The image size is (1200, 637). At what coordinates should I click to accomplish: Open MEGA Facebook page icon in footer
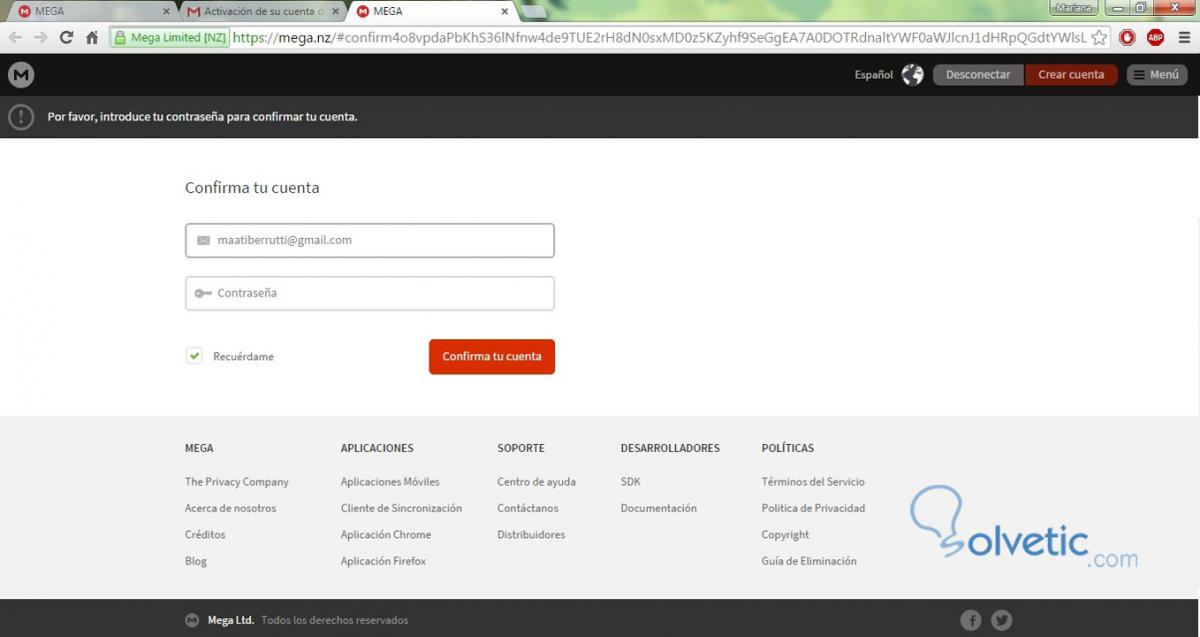(971, 620)
